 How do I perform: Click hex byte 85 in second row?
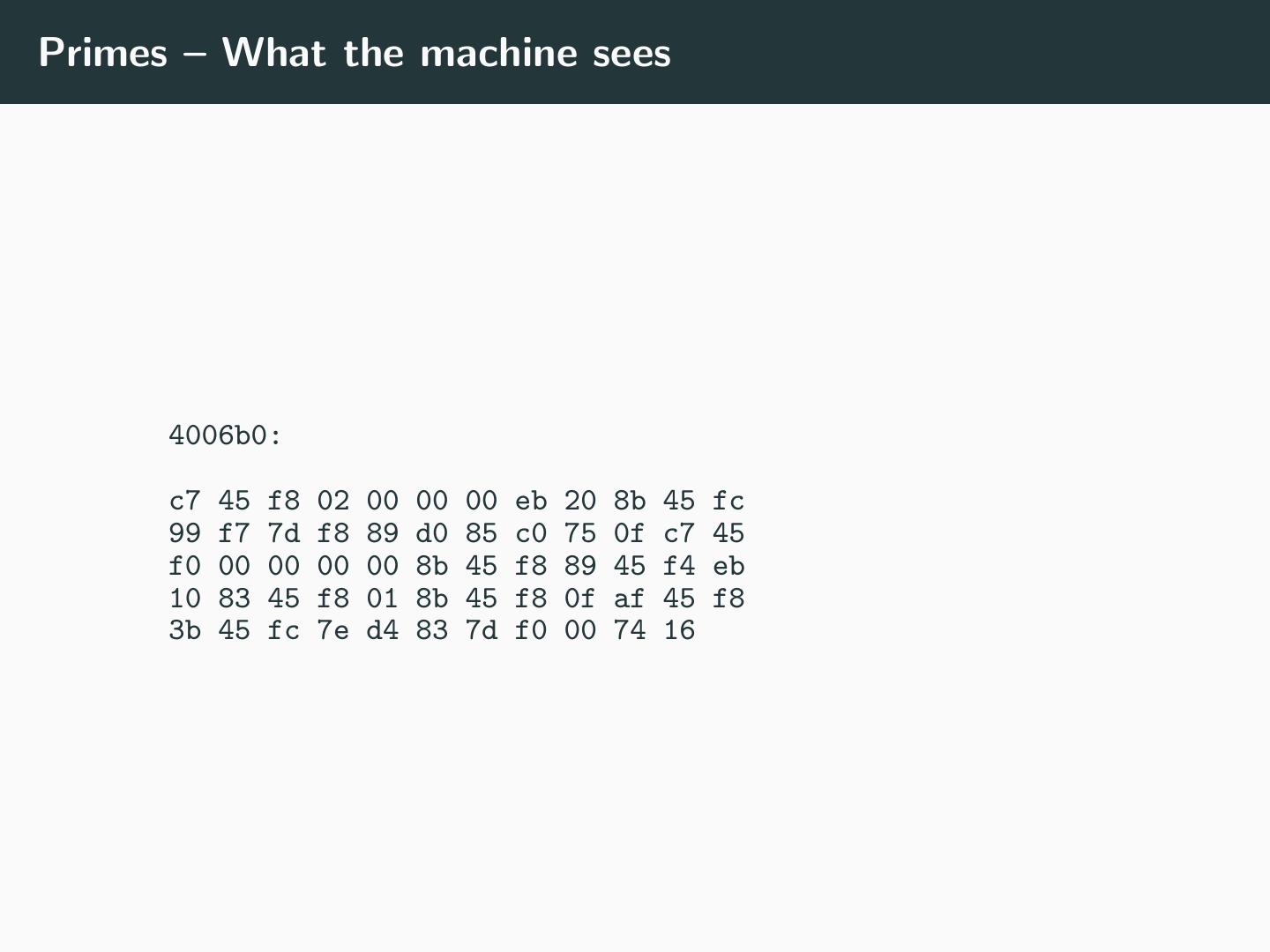[x=482, y=533]
